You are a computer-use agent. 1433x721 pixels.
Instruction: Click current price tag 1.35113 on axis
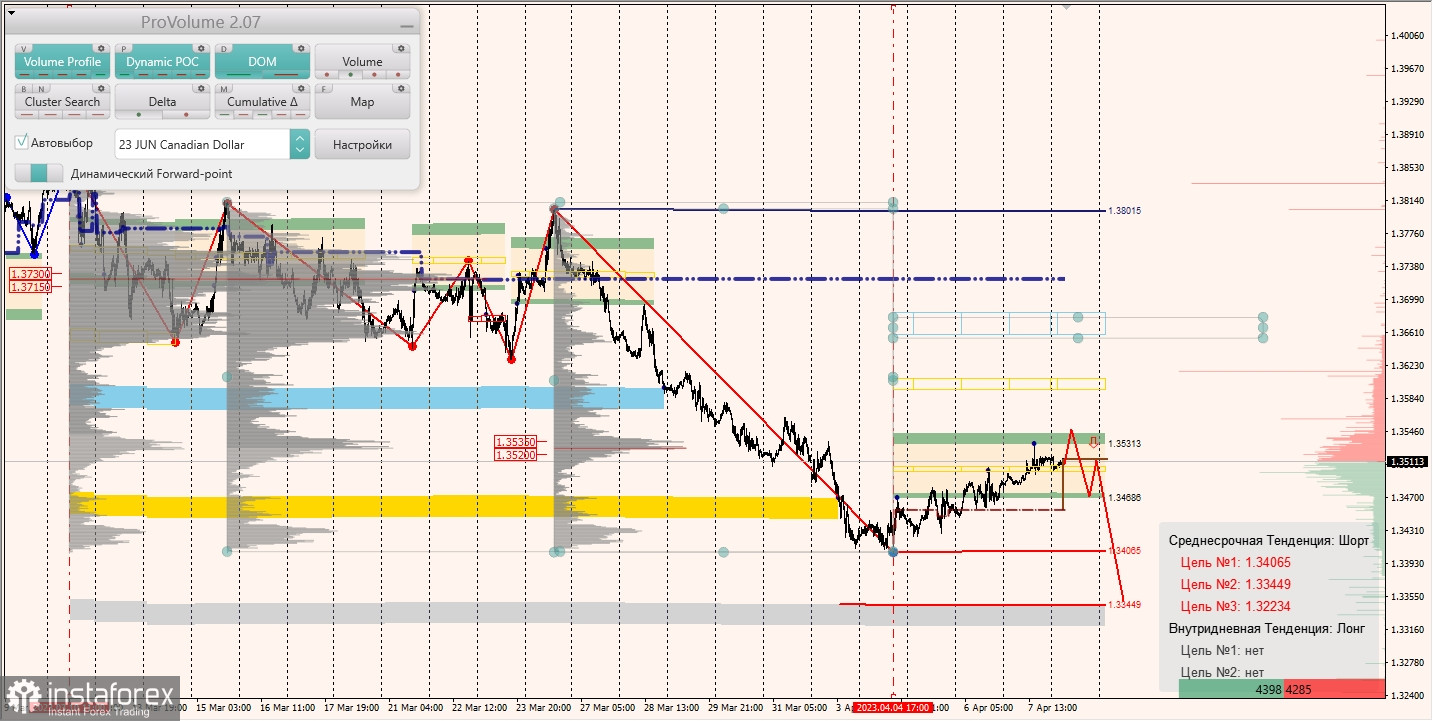pos(1409,462)
